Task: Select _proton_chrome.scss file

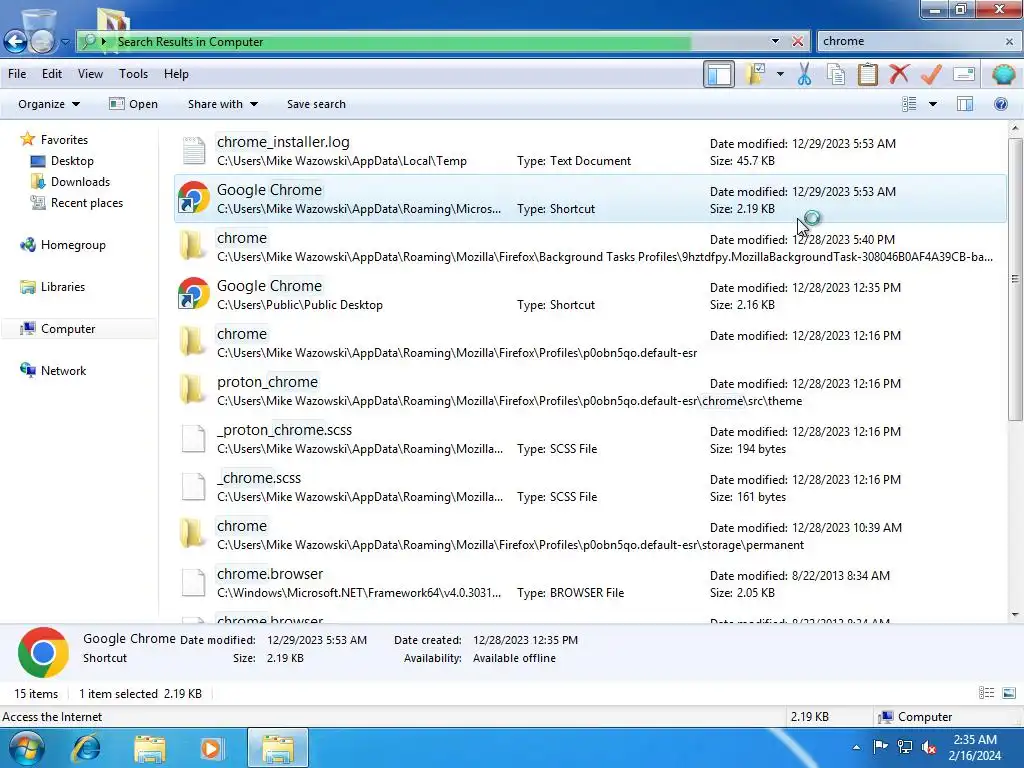Action: click(x=590, y=439)
